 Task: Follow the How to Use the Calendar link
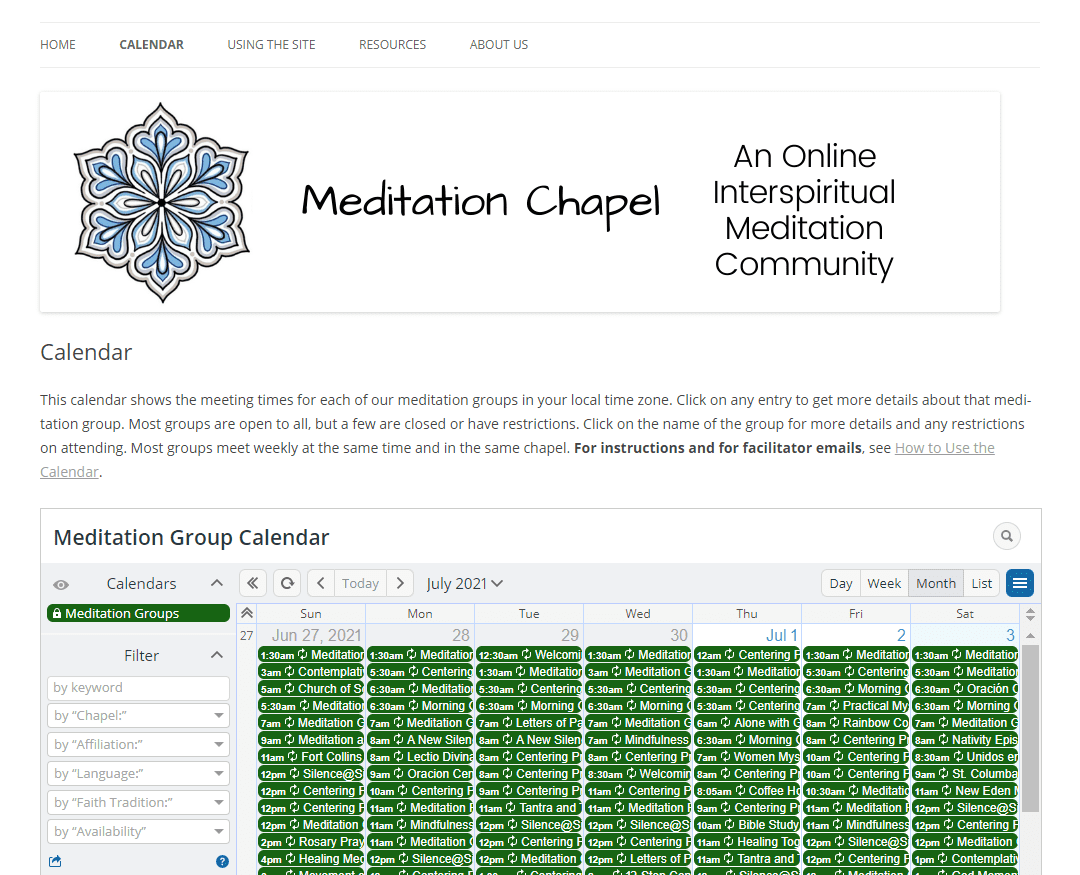[944, 448]
